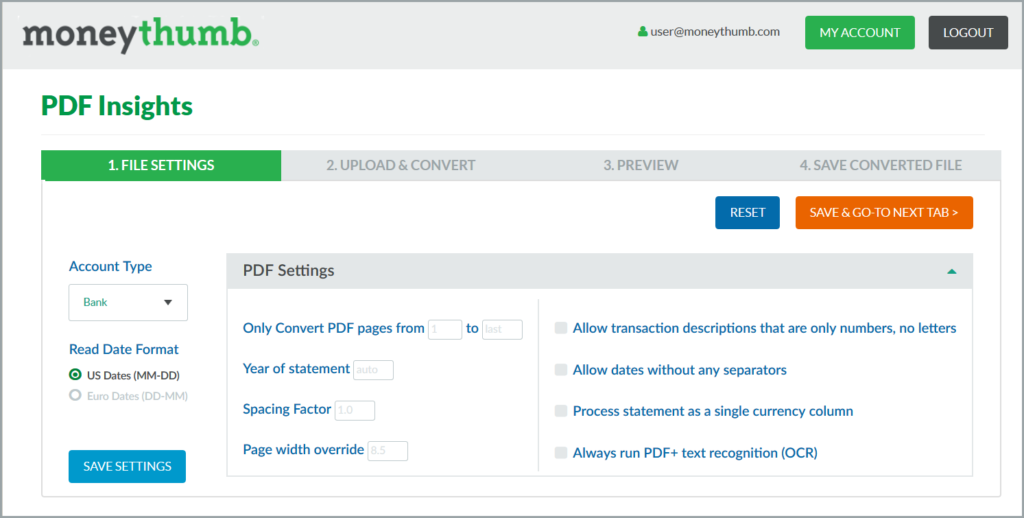
Task: Click the Spacing Factor input field
Action: [355, 410]
